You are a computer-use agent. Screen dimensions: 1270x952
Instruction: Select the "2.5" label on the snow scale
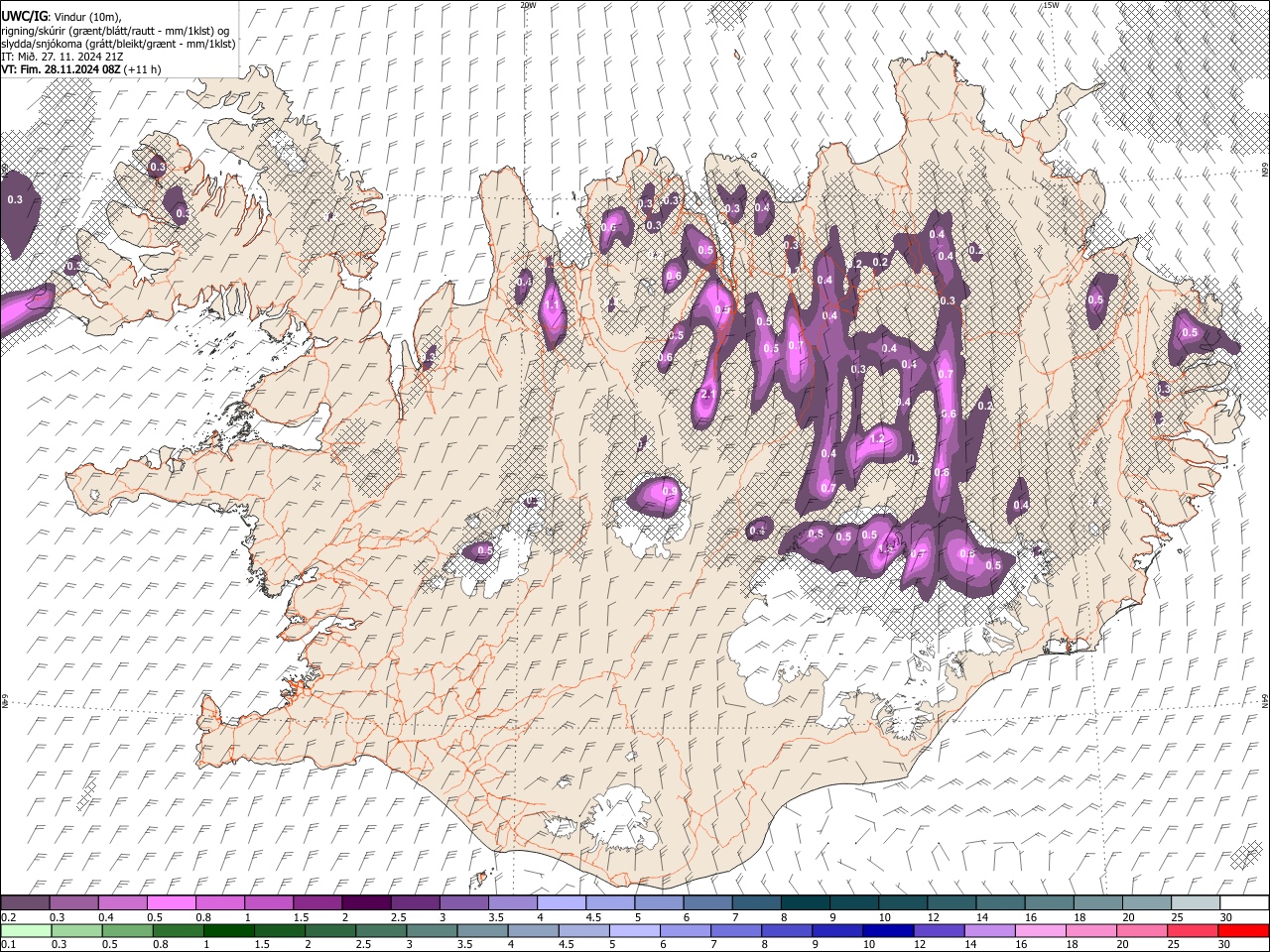pyautogui.click(x=398, y=917)
